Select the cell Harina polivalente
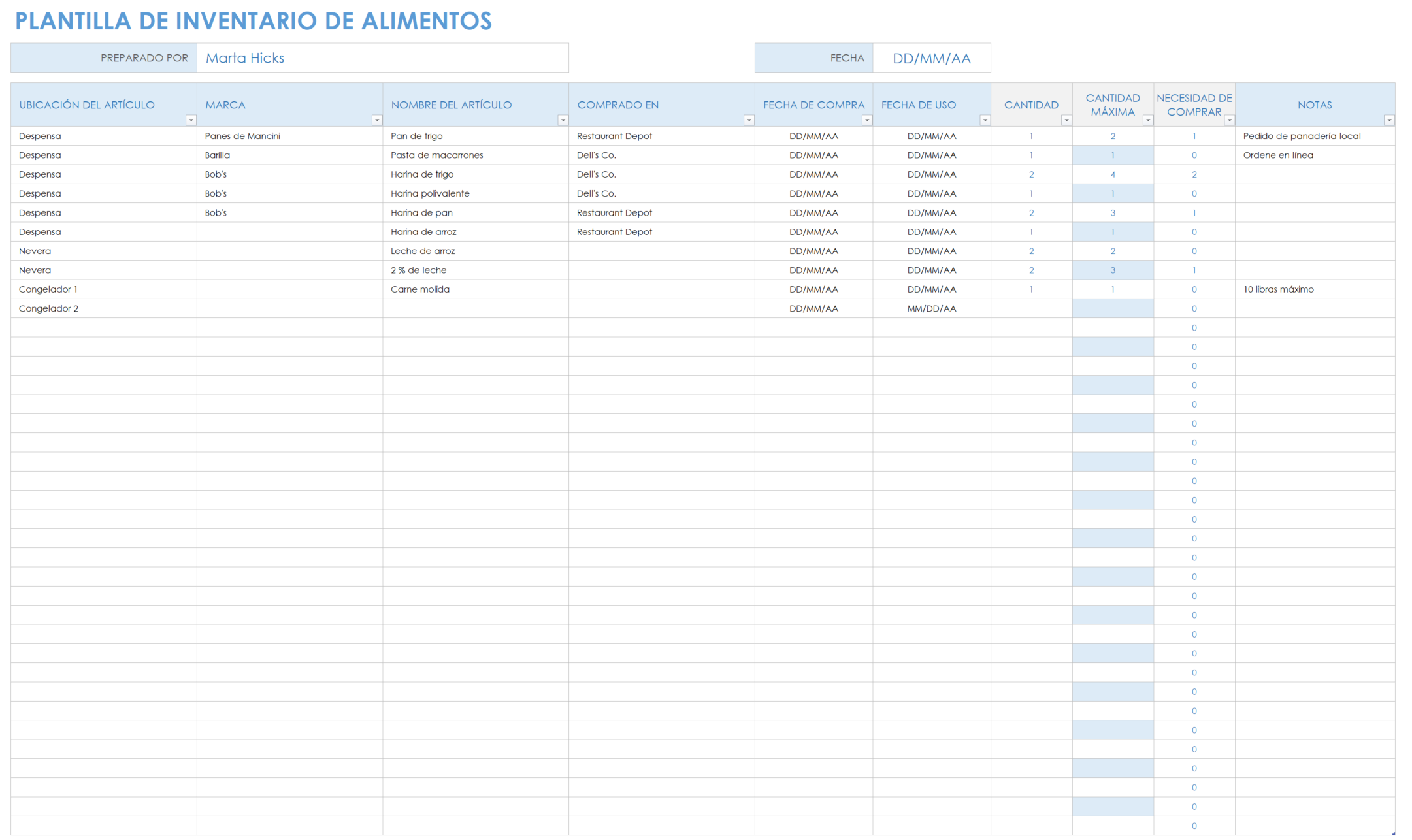The width and height of the screenshot is (1412, 840). click(476, 193)
